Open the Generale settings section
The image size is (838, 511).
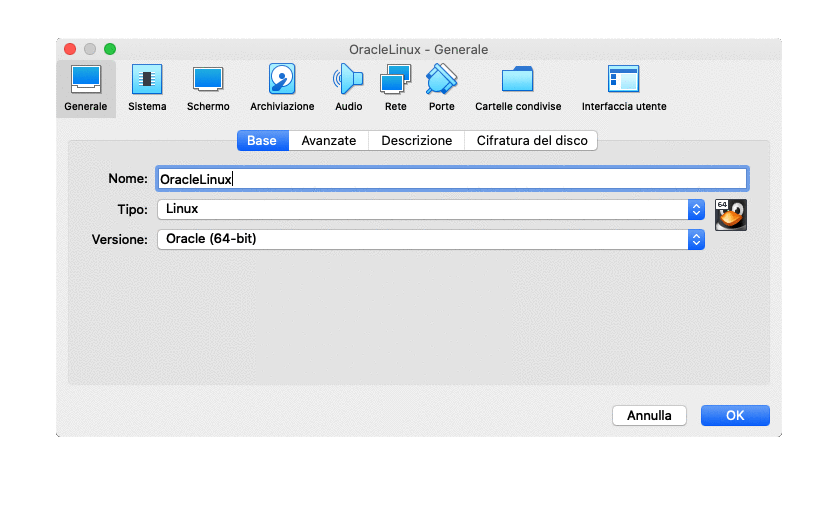86,88
